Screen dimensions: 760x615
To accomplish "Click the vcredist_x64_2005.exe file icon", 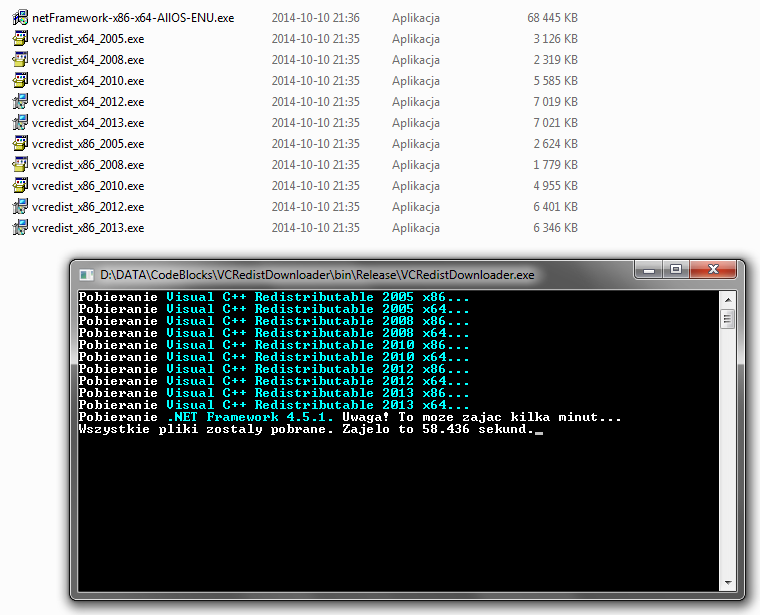I will 20,39.
